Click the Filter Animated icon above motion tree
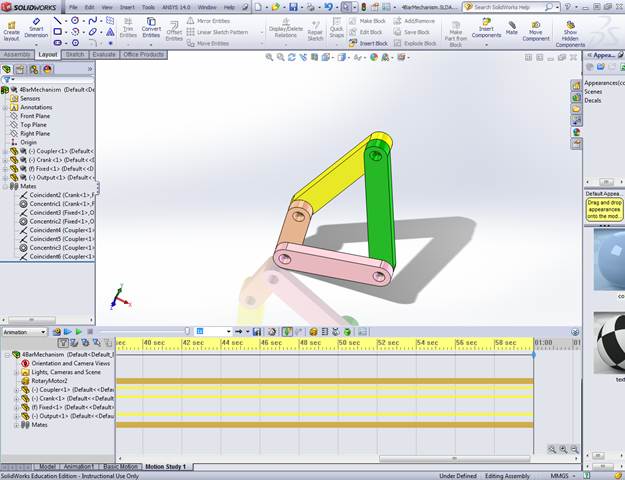 click(x=74, y=342)
